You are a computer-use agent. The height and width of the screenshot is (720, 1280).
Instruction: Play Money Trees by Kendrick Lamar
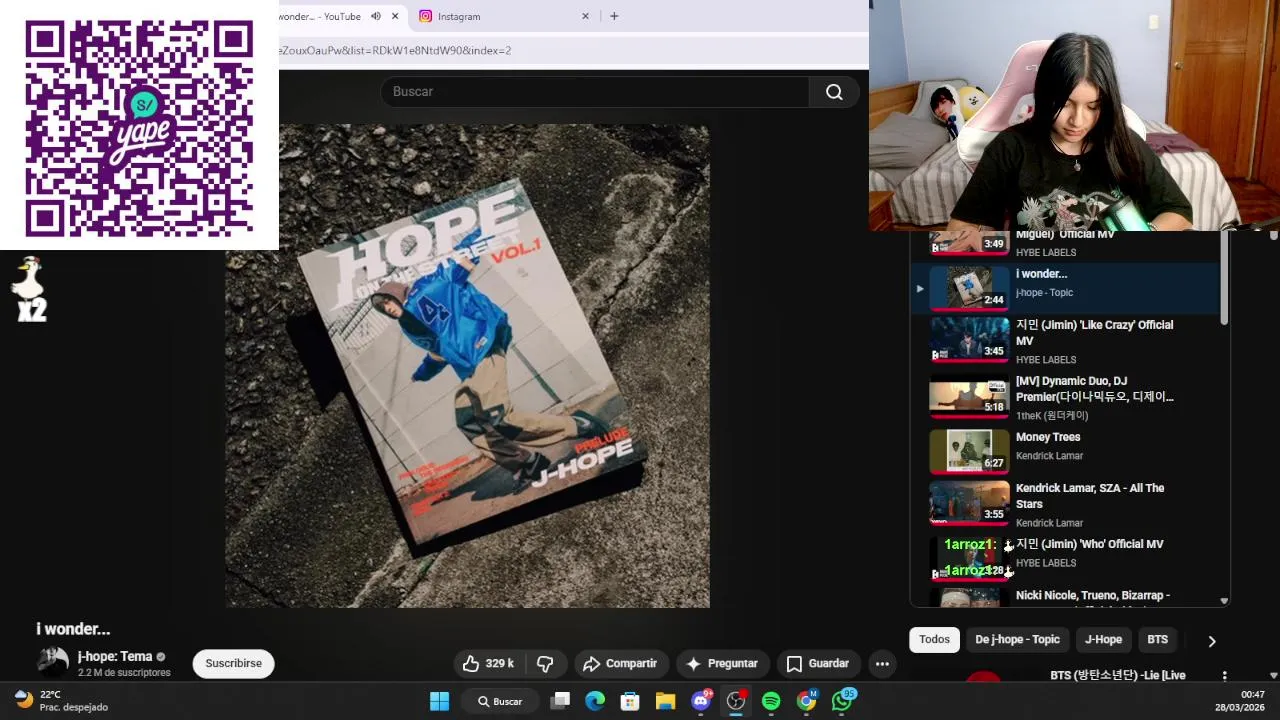pyautogui.click(x=1065, y=453)
